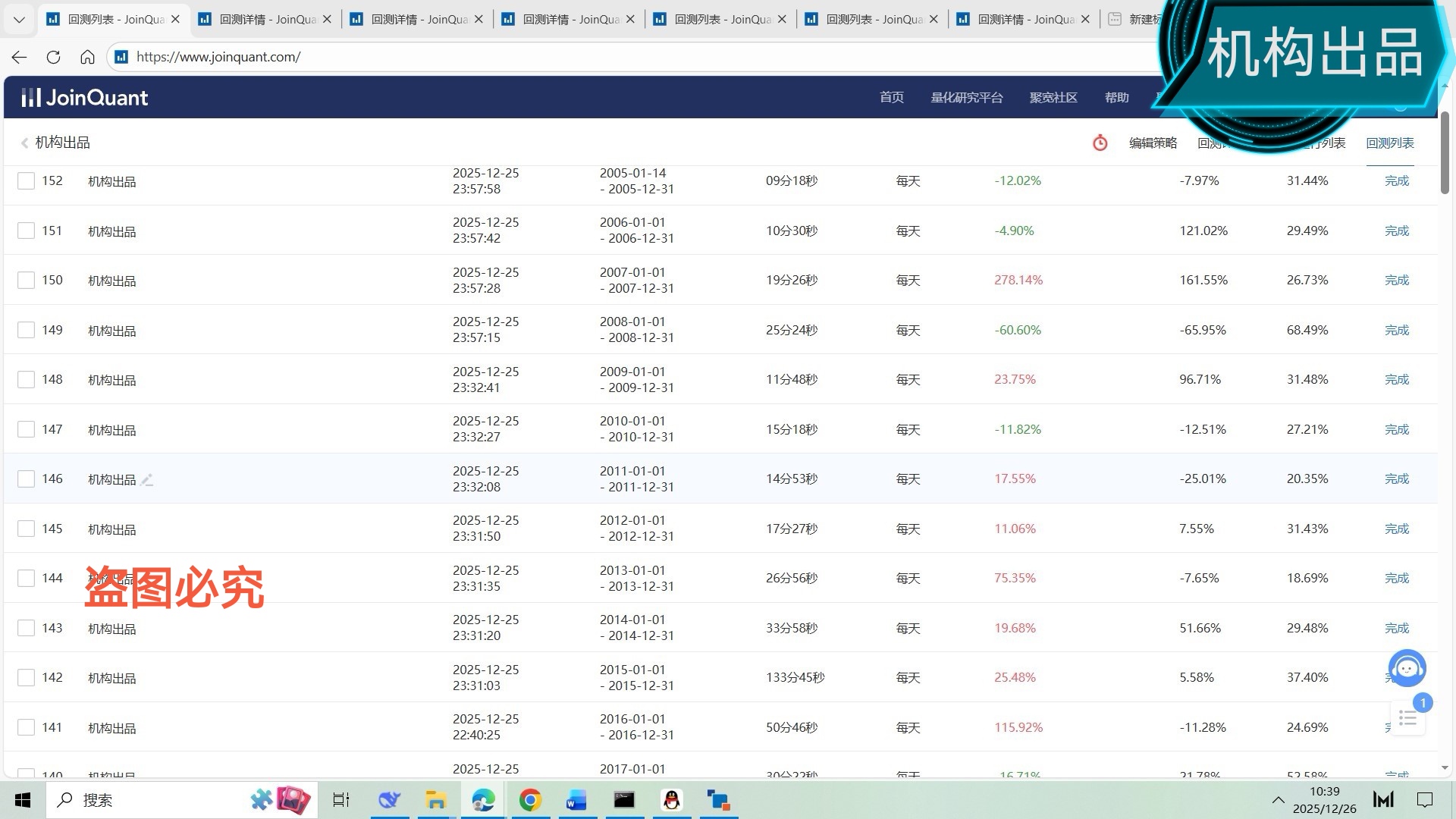This screenshot has height=819, width=1456.
Task: Switch to the 回测列表 tab
Action: (x=1389, y=143)
